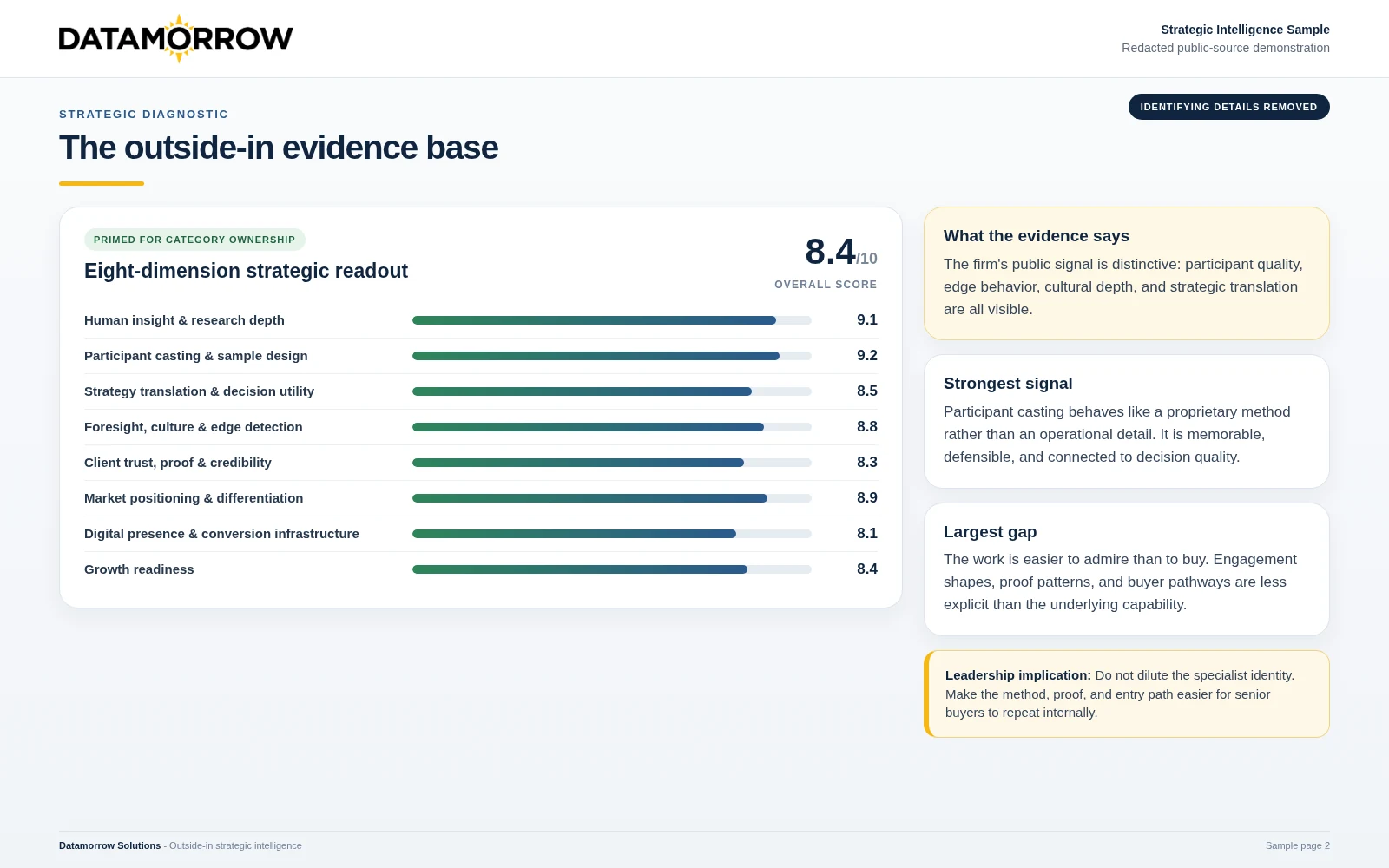Click the 'Growth readiness' label
Viewport: 1389px width, 868px height.
coord(139,569)
